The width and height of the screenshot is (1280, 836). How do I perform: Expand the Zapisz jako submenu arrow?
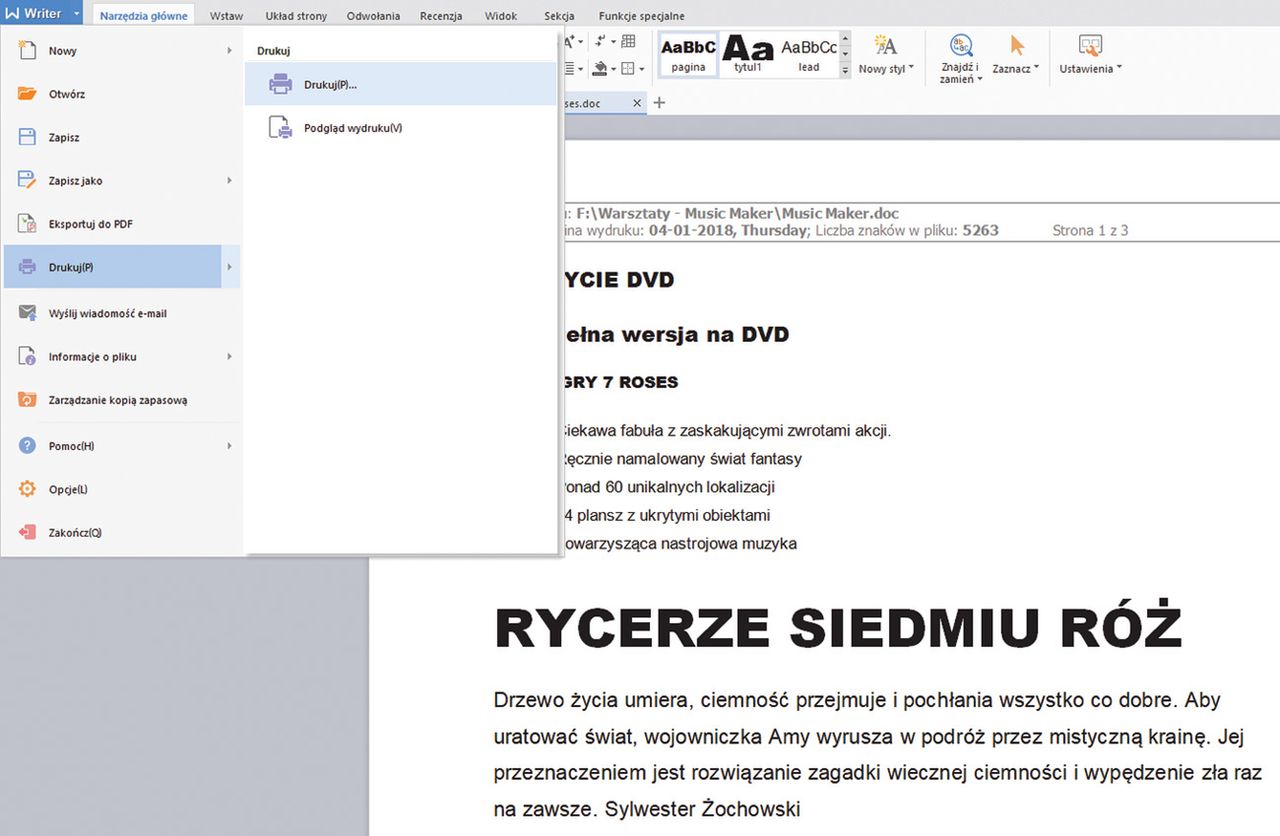(x=229, y=181)
